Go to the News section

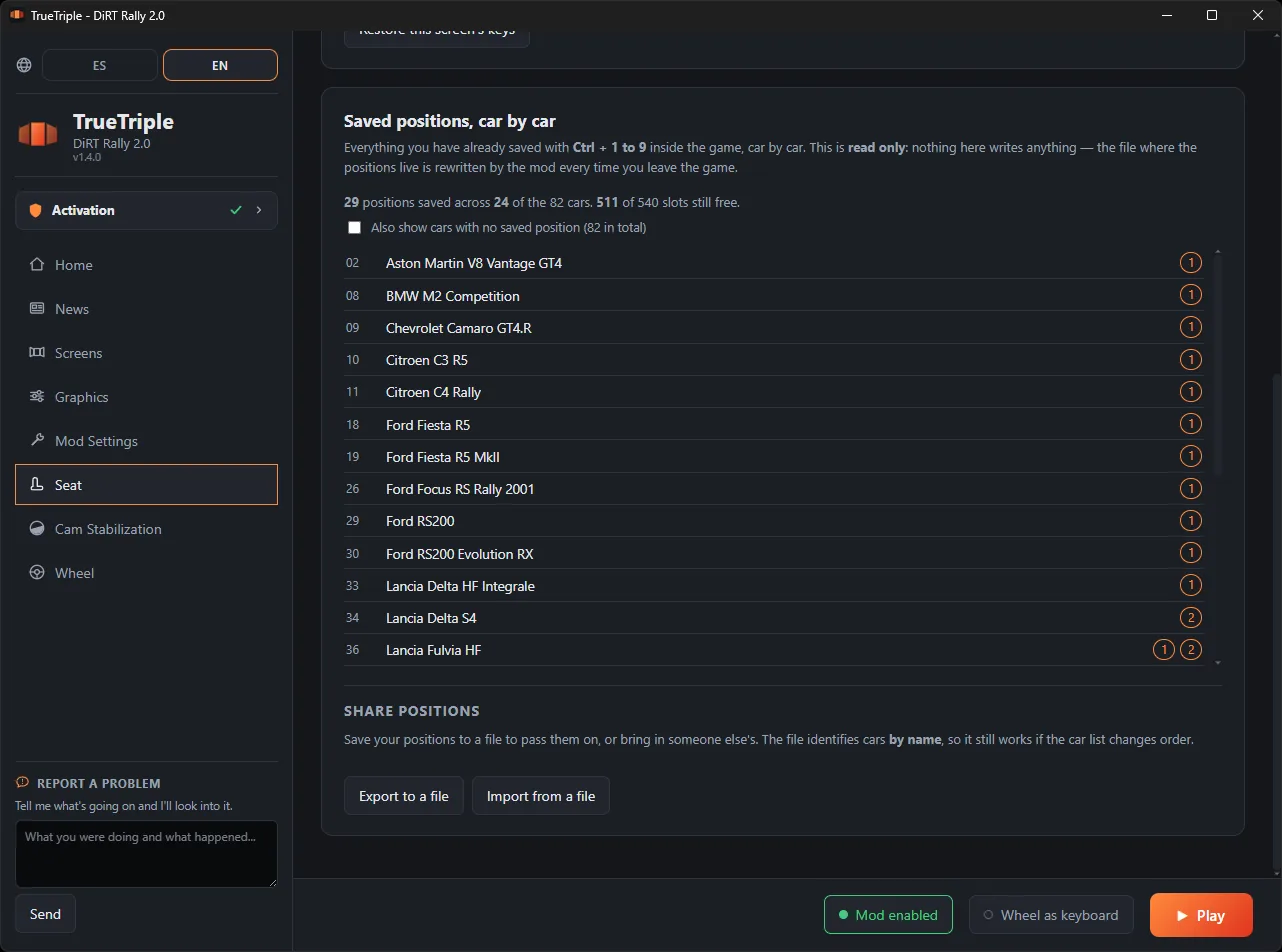(x=146, y=309)
